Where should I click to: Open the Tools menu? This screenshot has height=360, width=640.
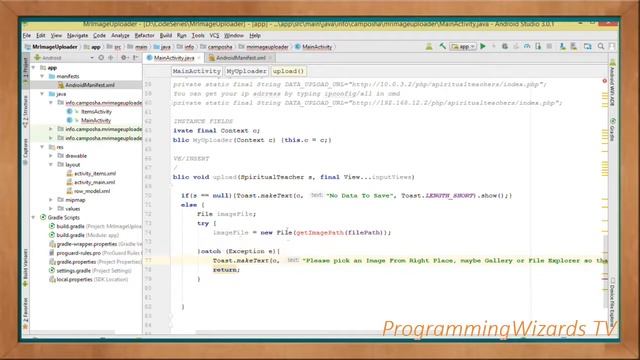pyautogui.click(x=198, y=36)
